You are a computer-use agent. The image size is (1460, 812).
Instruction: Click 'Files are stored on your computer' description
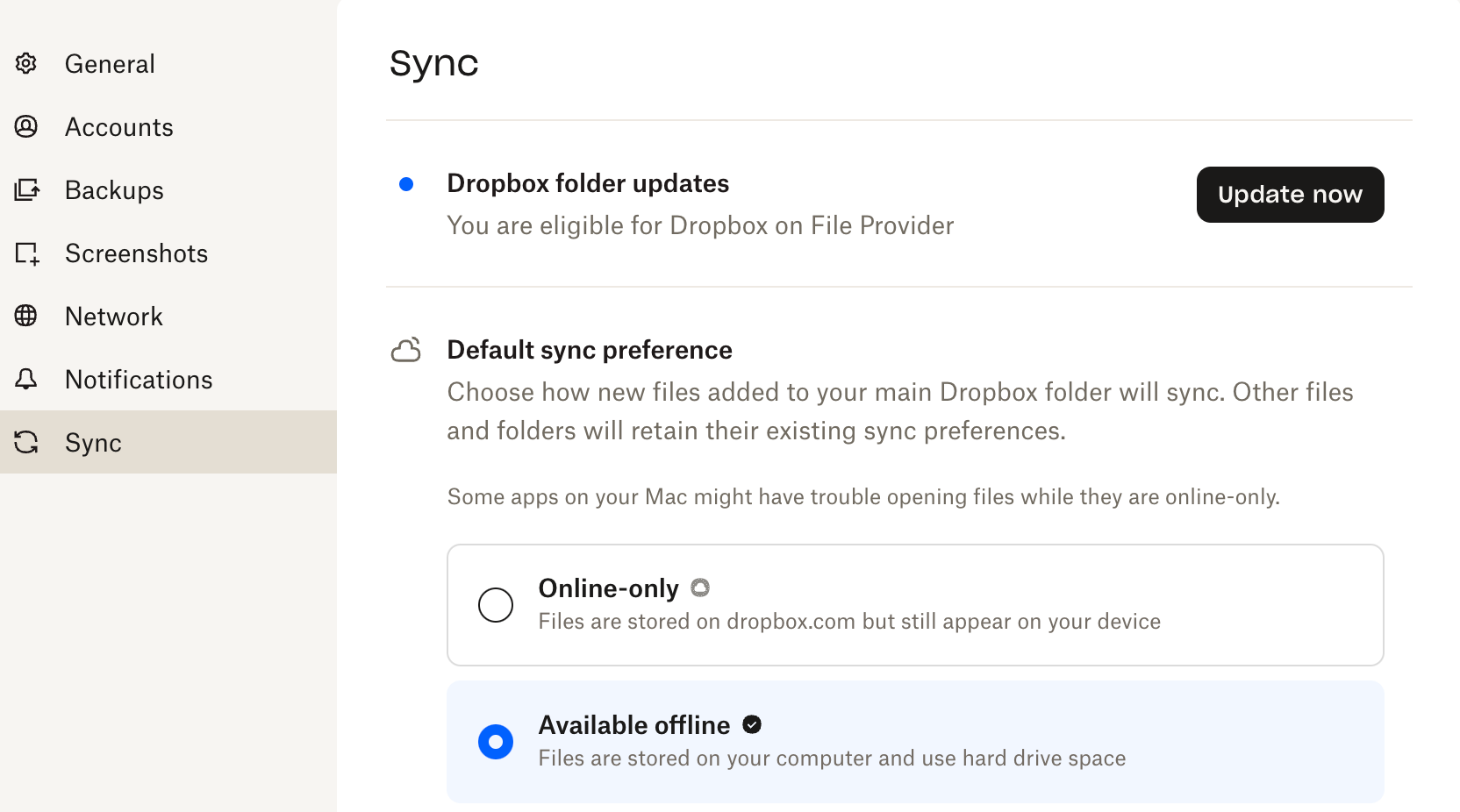click(832, 759)
